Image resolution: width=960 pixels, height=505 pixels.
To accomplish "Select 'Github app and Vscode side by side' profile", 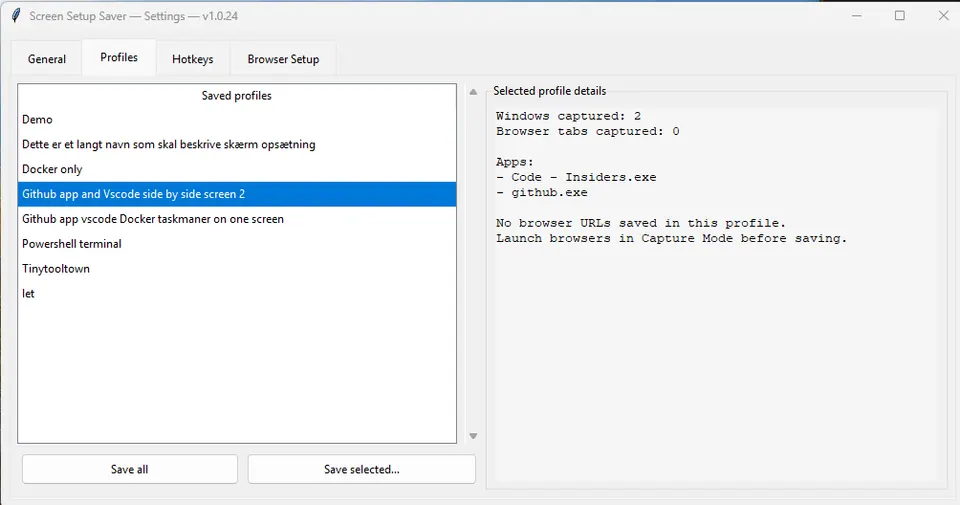I will (x=237, y=194).
